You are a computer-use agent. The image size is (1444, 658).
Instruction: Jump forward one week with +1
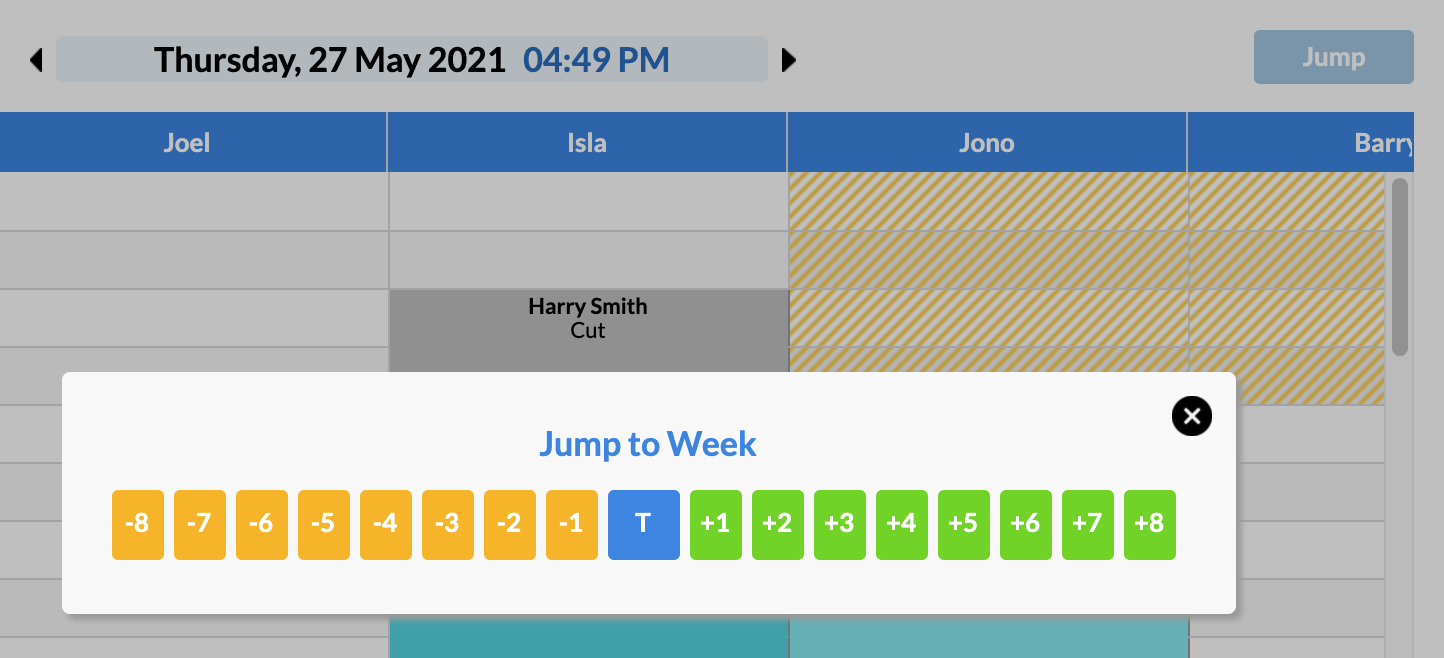715,524
